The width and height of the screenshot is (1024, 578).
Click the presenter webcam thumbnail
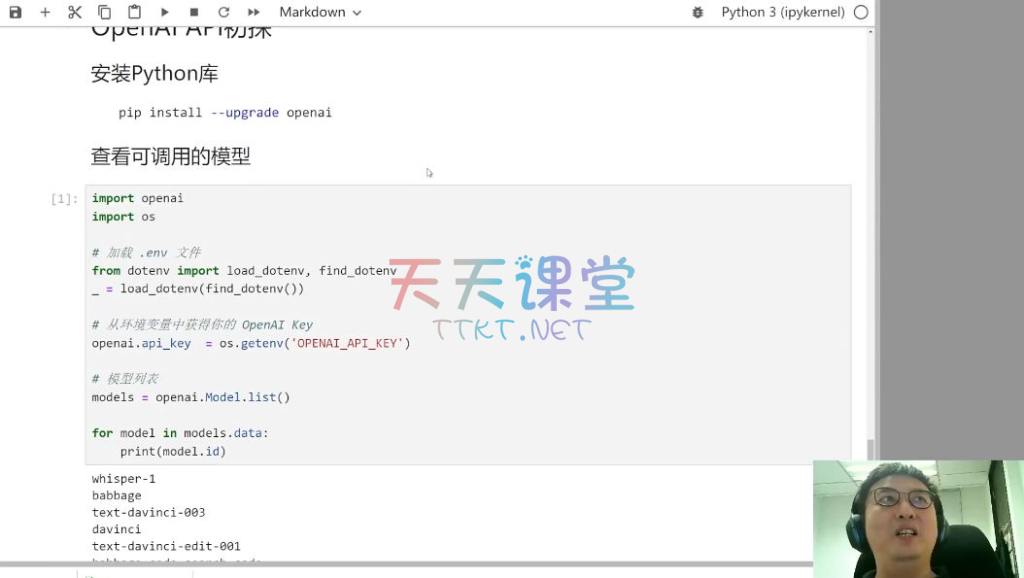tap(918, 518)
